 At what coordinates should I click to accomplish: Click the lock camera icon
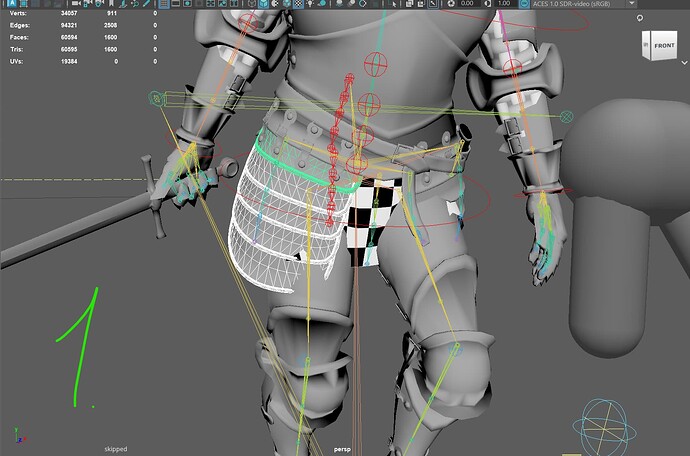pyautogui.click(x=87, y=4)
